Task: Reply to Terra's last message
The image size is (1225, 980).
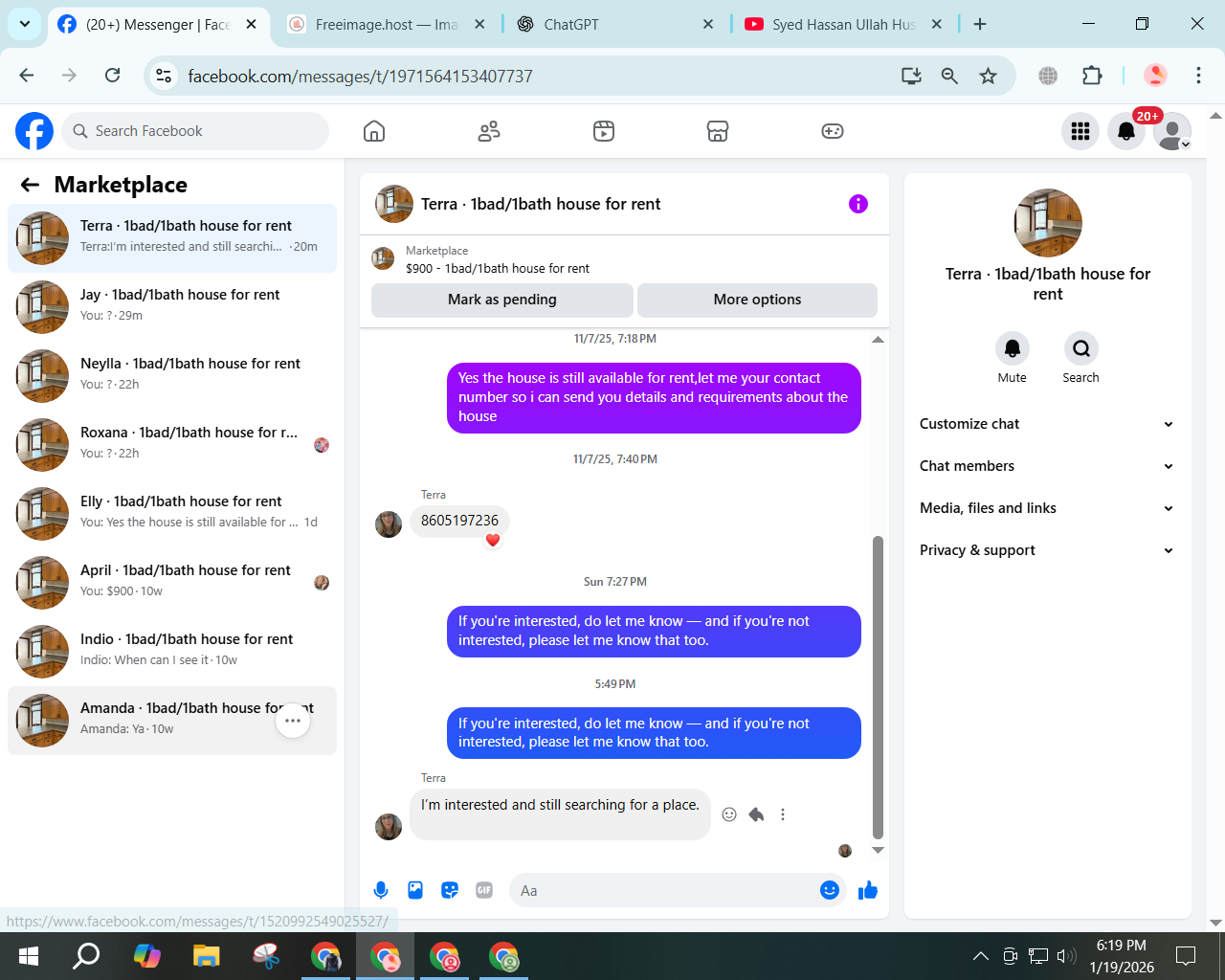Action: tap(756, 814)
